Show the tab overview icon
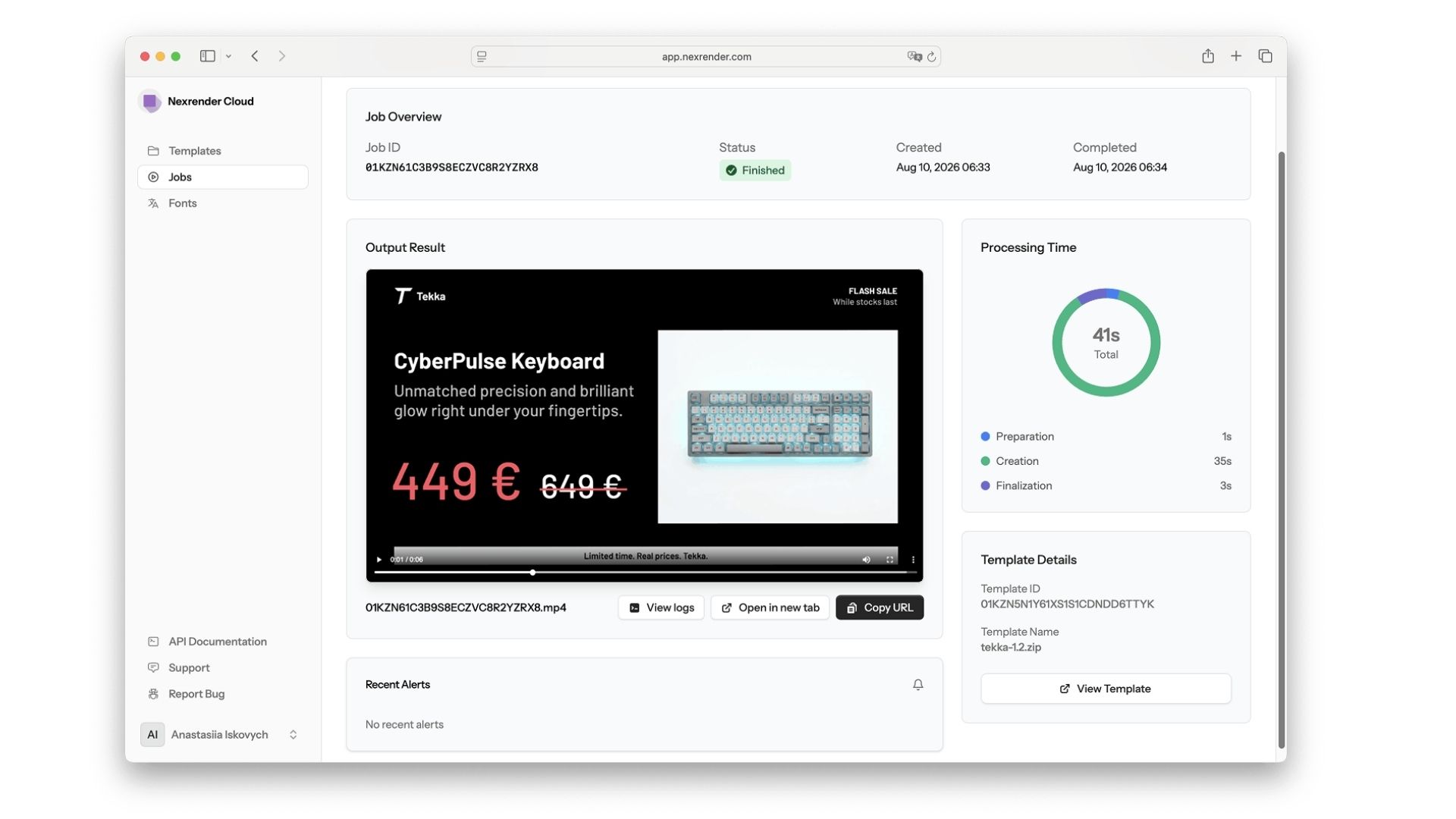 1265,56
